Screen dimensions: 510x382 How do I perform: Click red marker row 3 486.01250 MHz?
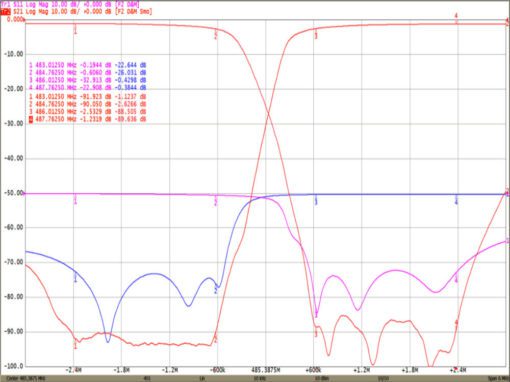(88, 112)
